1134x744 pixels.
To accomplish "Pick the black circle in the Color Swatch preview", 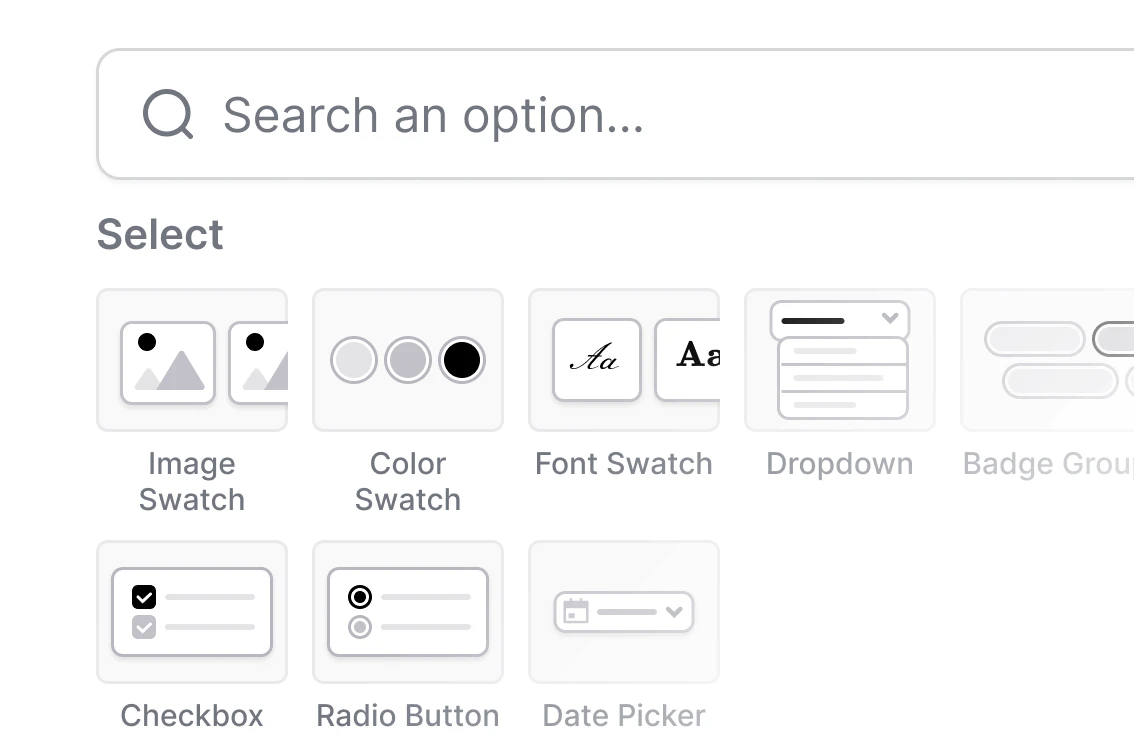I will [462, 360].
